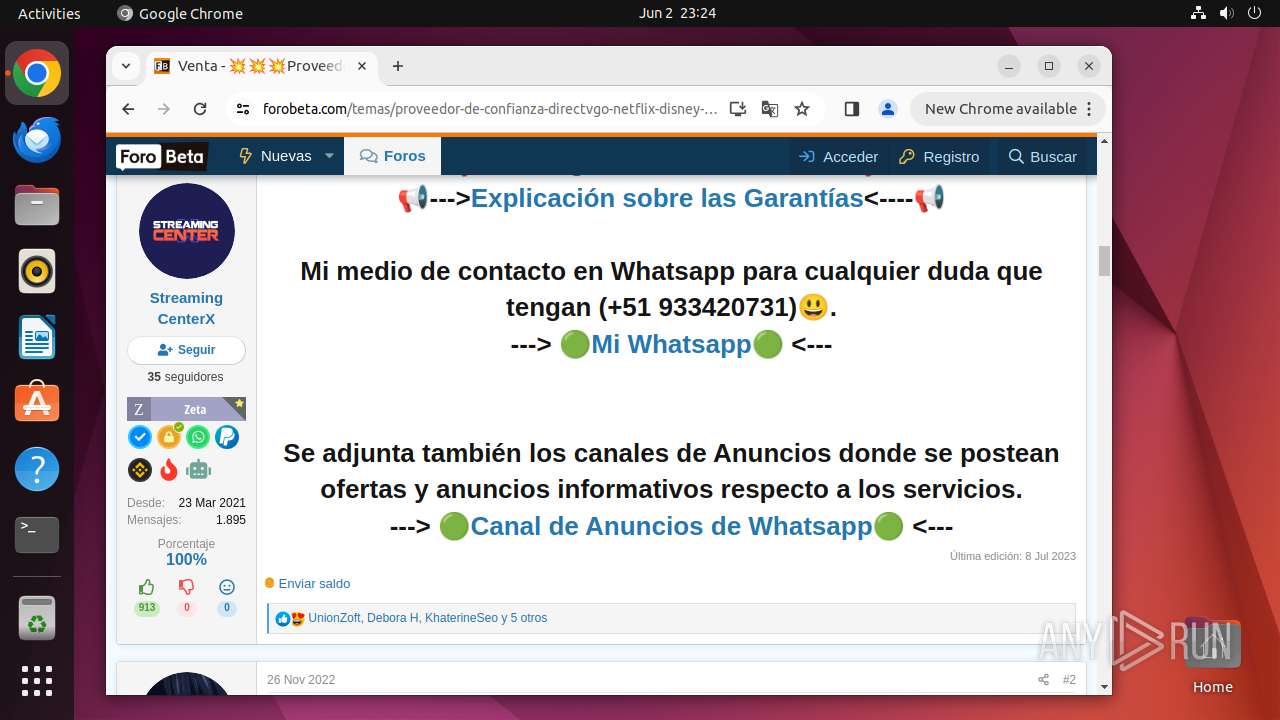Screen dimensions: 1280x720
Task: Open the clock Jun 2 23:24 menu
Action: 677,13
